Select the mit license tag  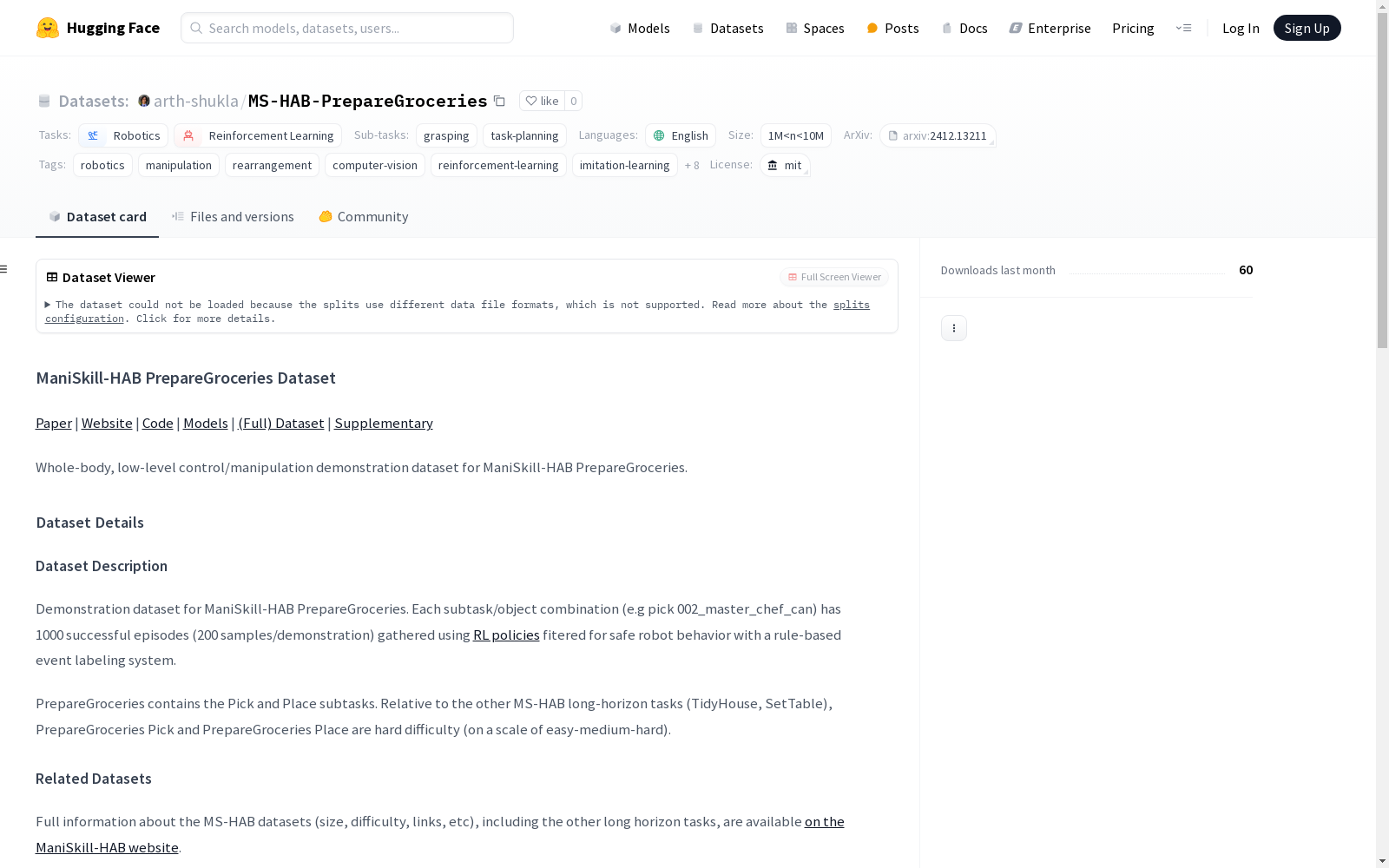[785, 165]
